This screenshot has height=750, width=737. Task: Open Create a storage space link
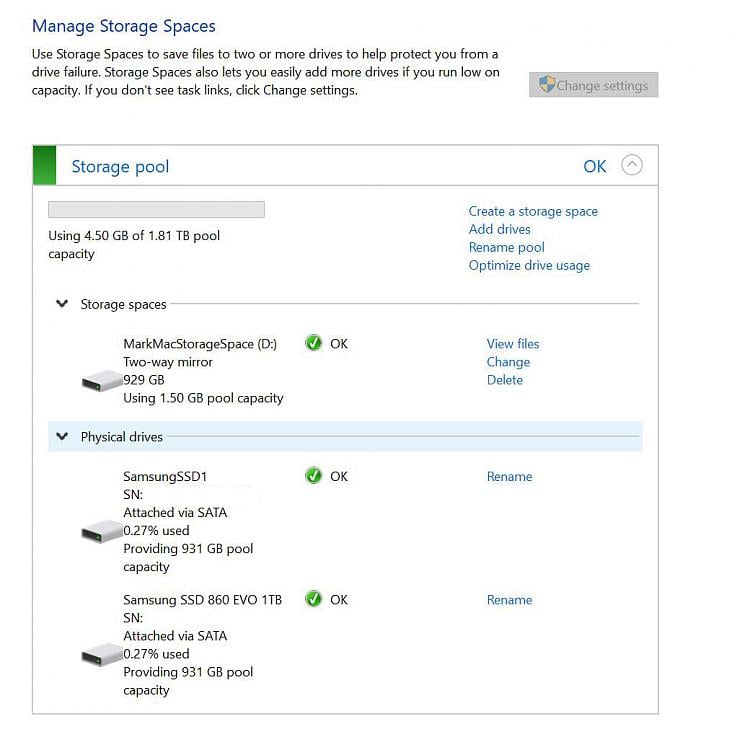coord(533,211)
